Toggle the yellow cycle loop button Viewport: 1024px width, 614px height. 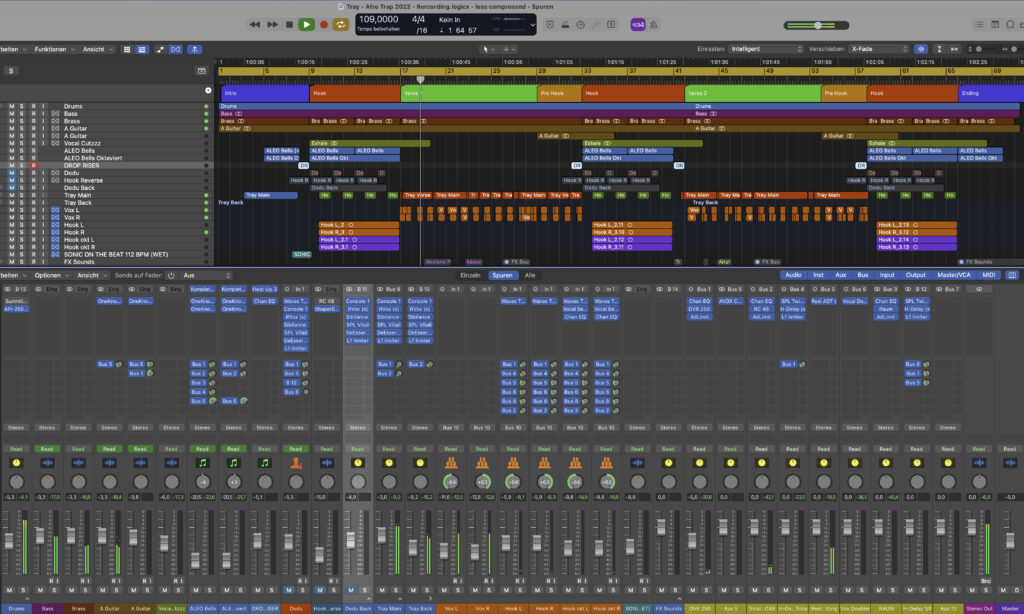point(340,25)
